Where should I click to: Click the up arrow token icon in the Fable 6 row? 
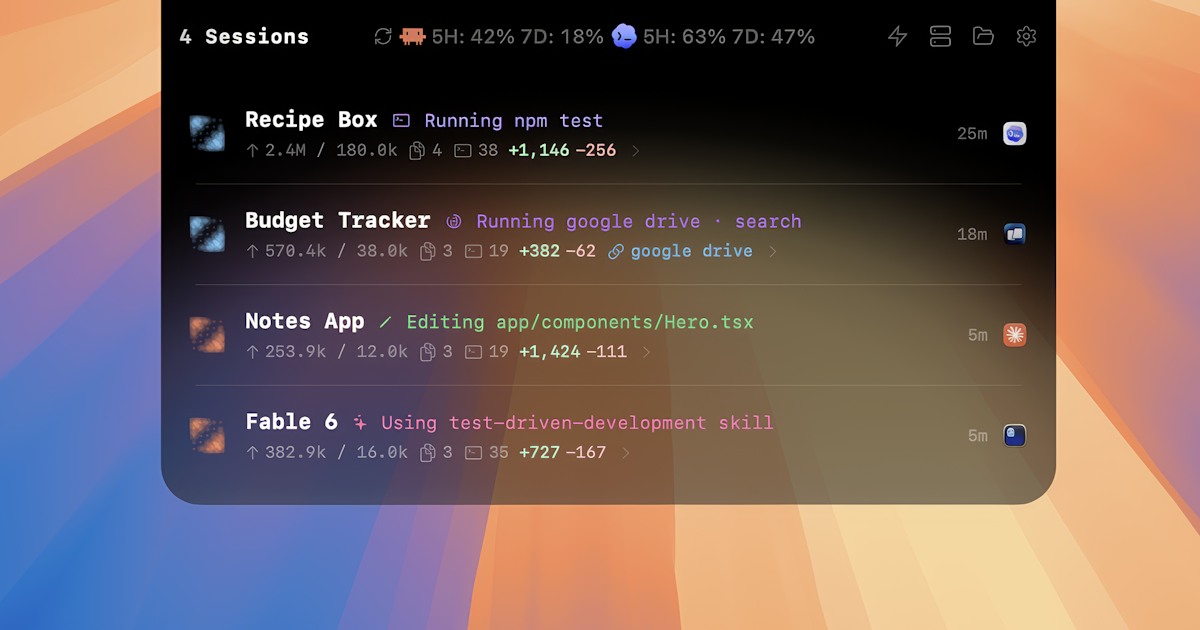point(252,453)
